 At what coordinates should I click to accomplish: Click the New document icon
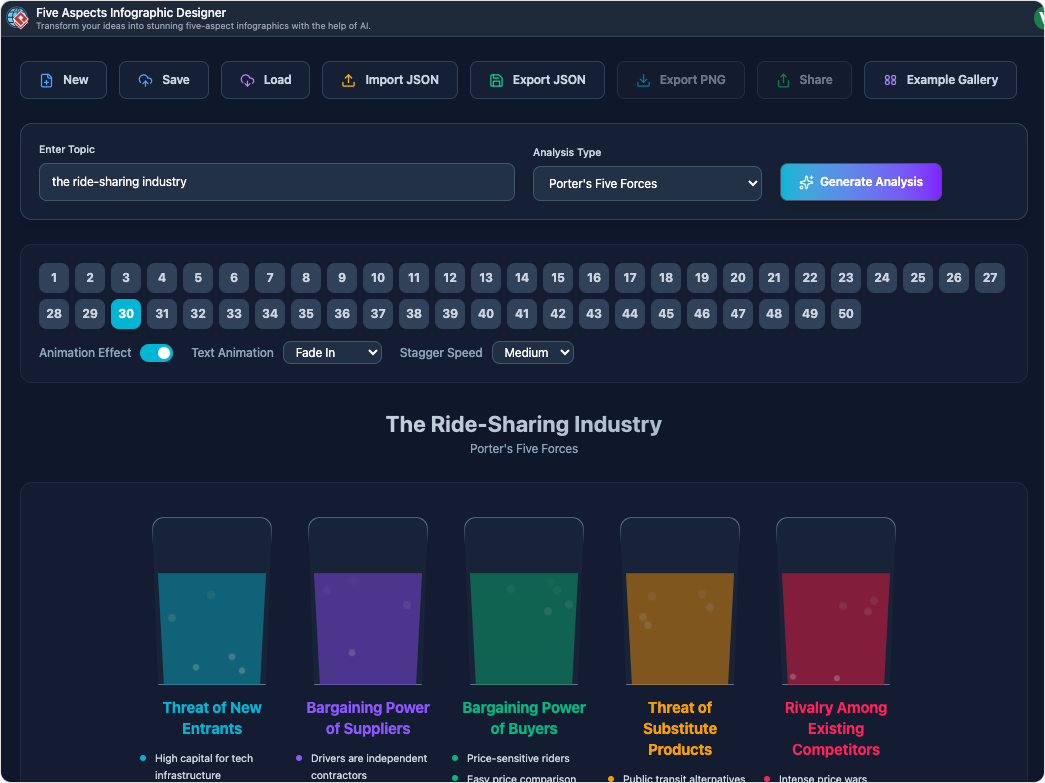tap(47, 81)
